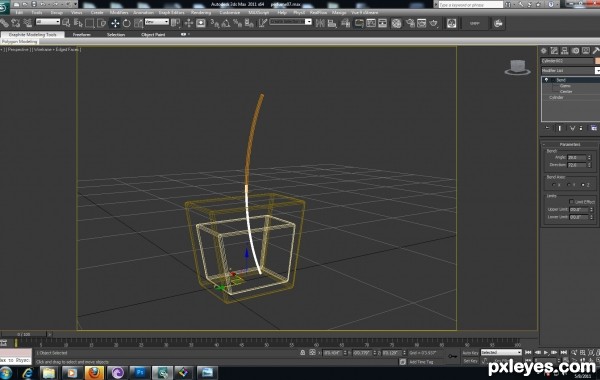Switch to Freeform ribbon tab
The height and width of the screenshot is (380, 600).
82,34
